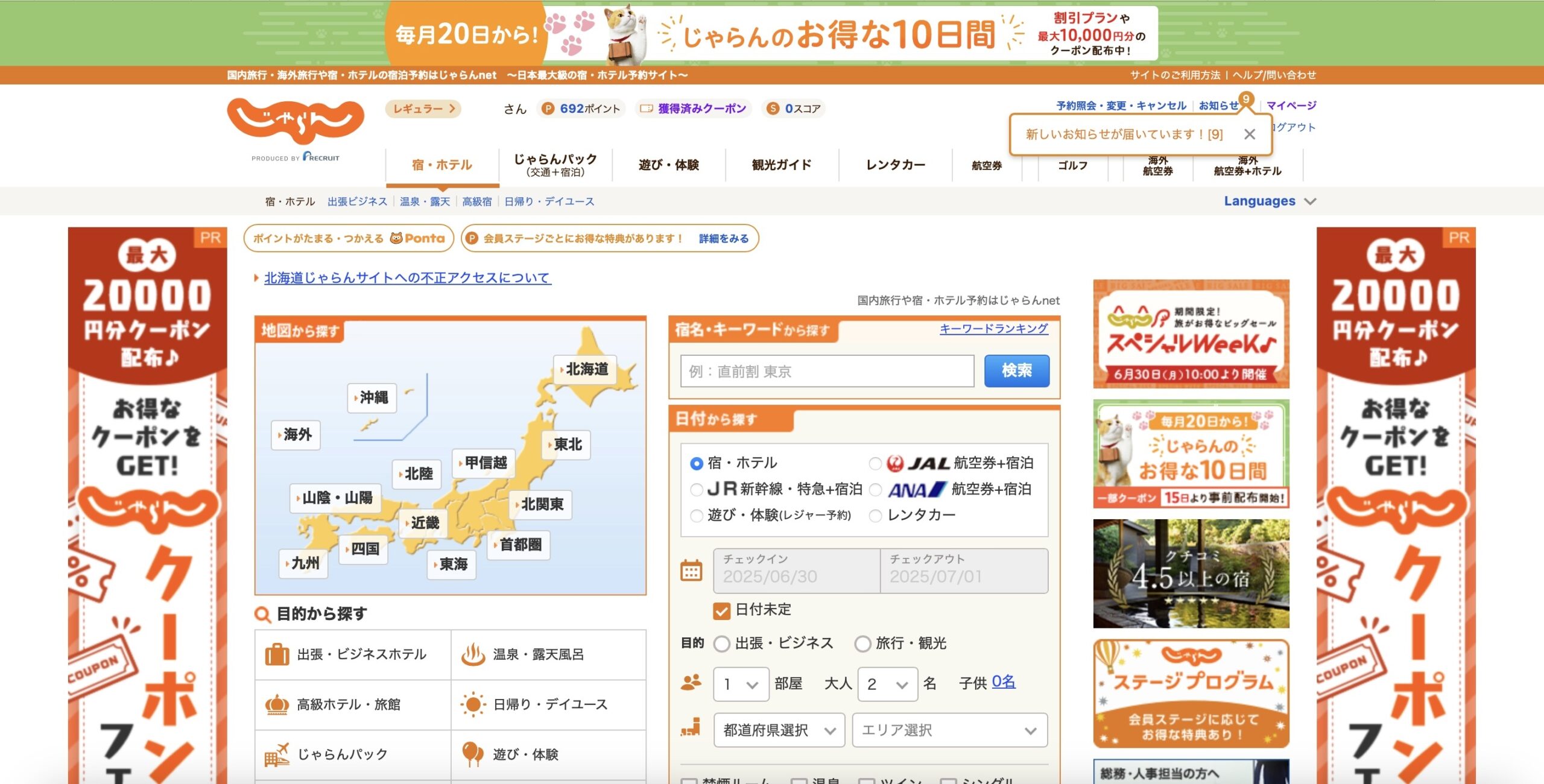Viewport: 1544px width, 784px height.
Task: Select 九州 region on the map
Action: [x=303, y=563]
